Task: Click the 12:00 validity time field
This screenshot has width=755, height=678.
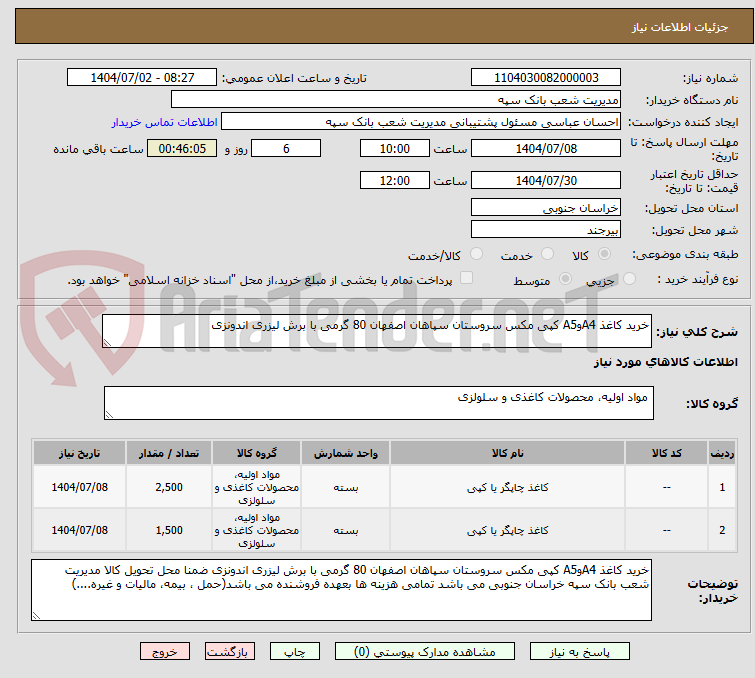Action: [x=395, y=181]
